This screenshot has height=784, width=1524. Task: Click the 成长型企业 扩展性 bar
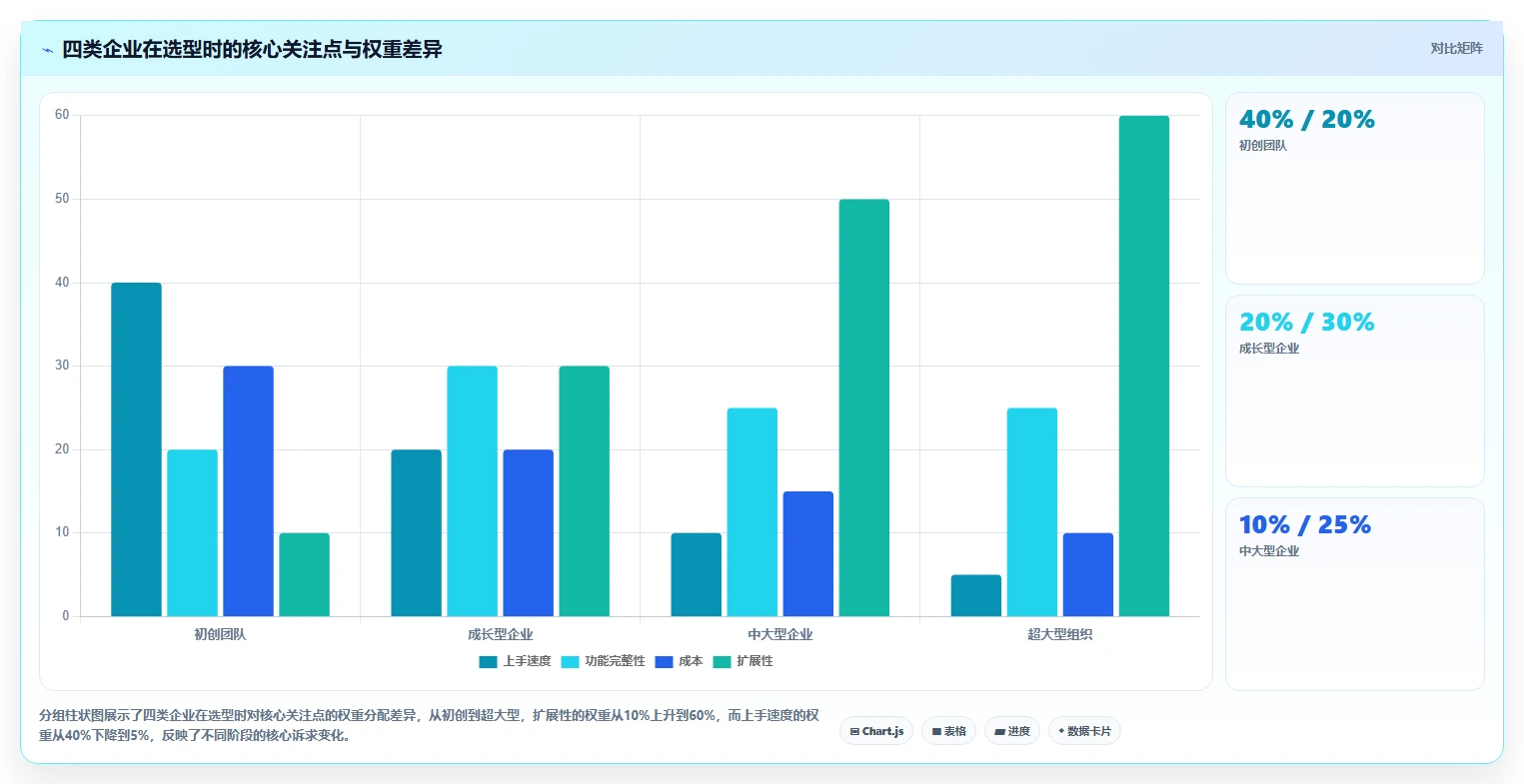click(x=584, y=491)
